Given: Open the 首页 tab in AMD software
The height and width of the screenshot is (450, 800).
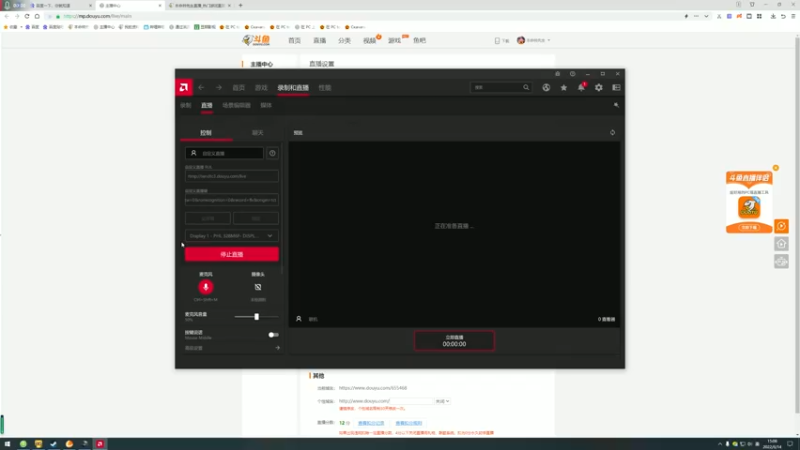Looking at the screenshot, I should 238,88.
